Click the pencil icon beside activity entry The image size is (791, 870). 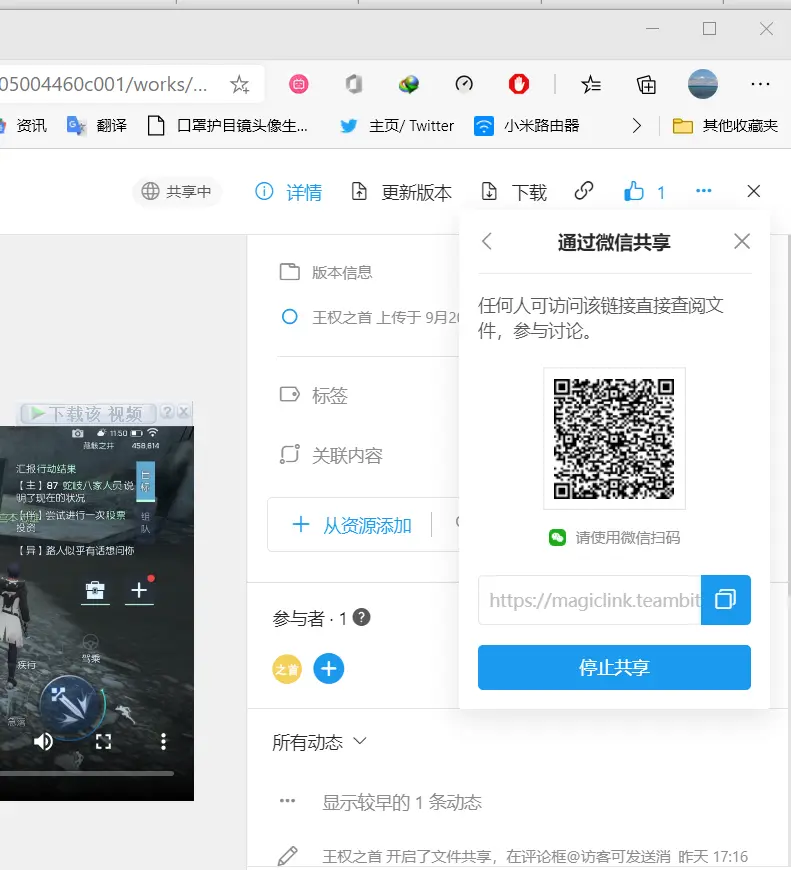[x=287, y=856]
